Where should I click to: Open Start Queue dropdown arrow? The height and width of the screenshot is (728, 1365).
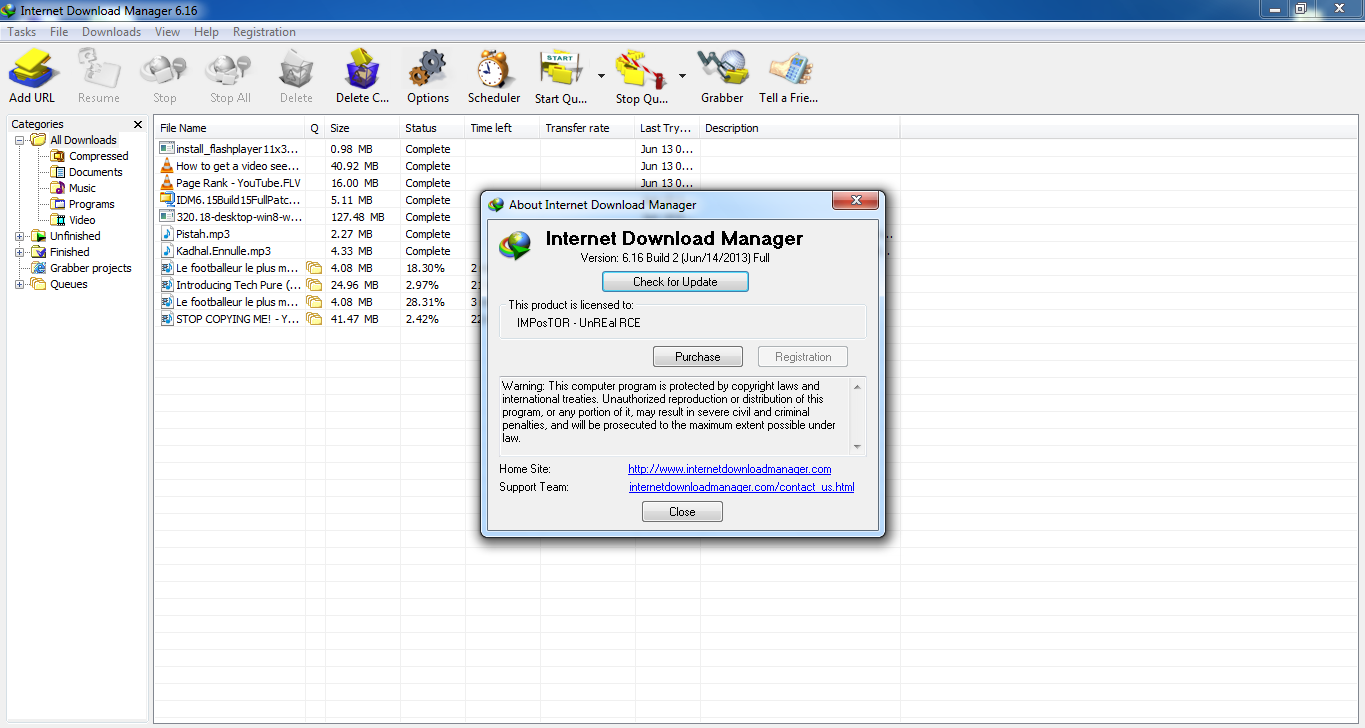(x=601, y=76)
